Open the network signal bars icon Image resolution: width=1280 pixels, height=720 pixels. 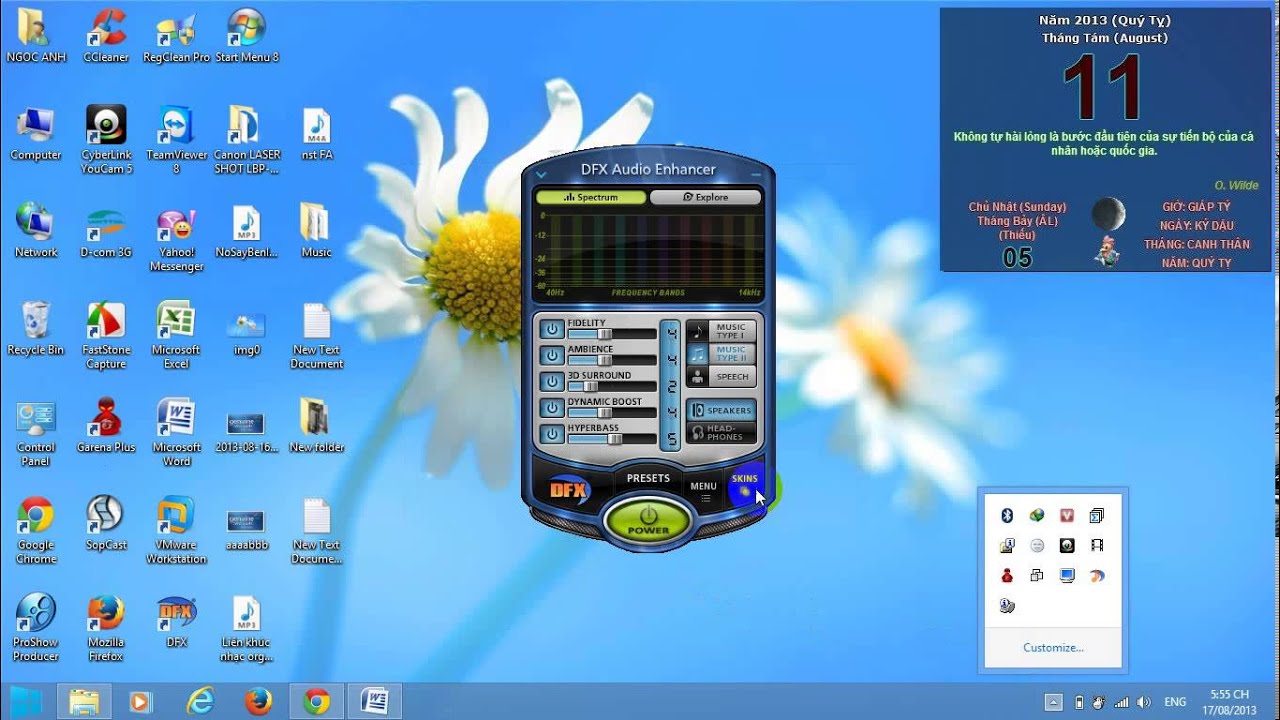pos(1122,702)
